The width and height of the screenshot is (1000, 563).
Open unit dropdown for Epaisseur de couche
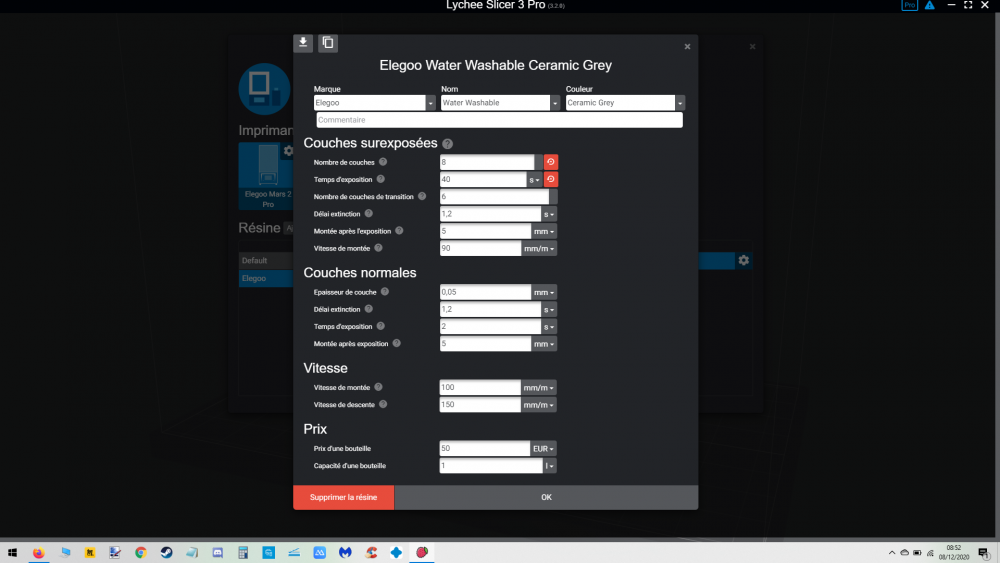click(544, 293)
